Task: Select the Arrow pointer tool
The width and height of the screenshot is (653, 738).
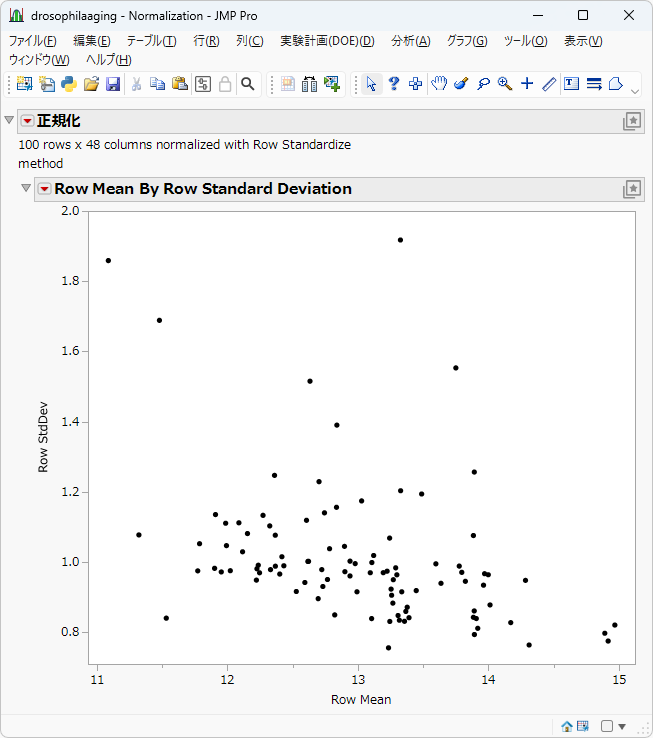Action: coord(371,84)
